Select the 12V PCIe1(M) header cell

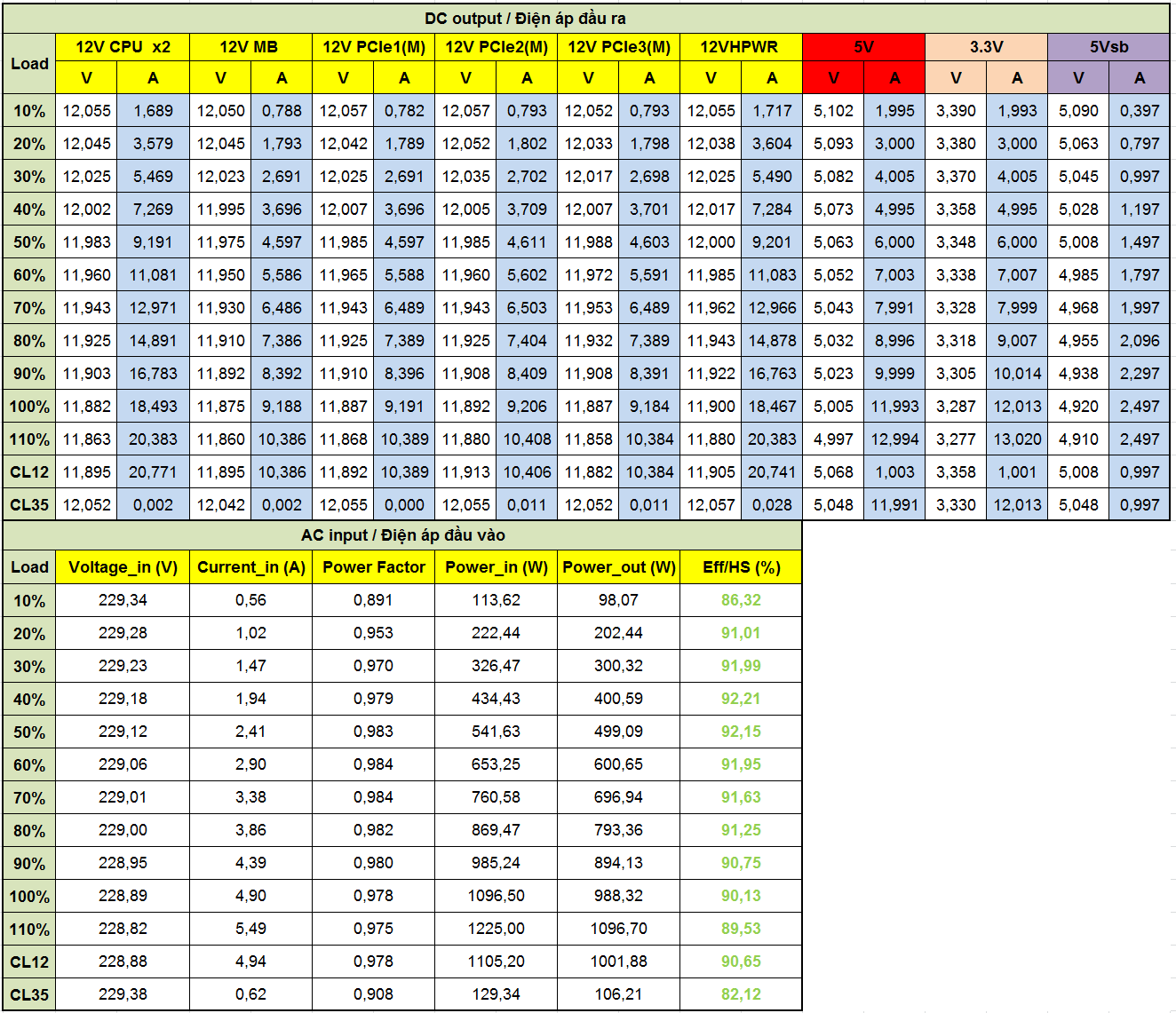(x=373, y=47)
